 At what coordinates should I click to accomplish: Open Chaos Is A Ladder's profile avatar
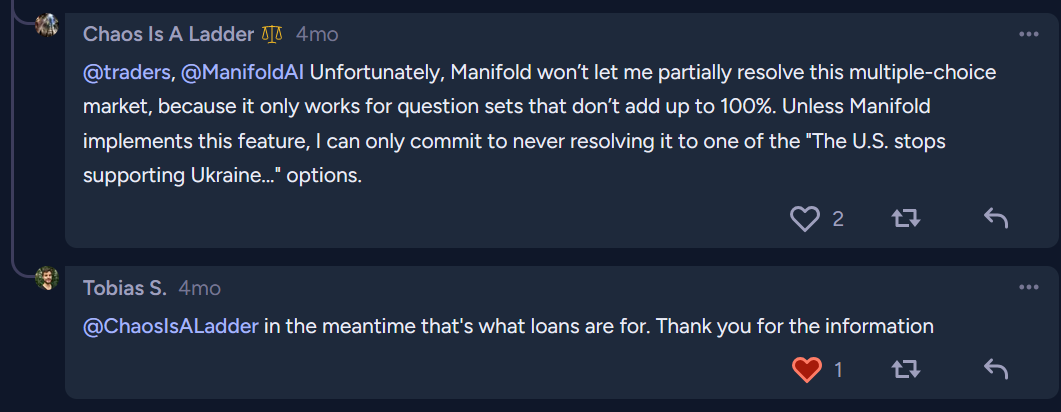46,24
